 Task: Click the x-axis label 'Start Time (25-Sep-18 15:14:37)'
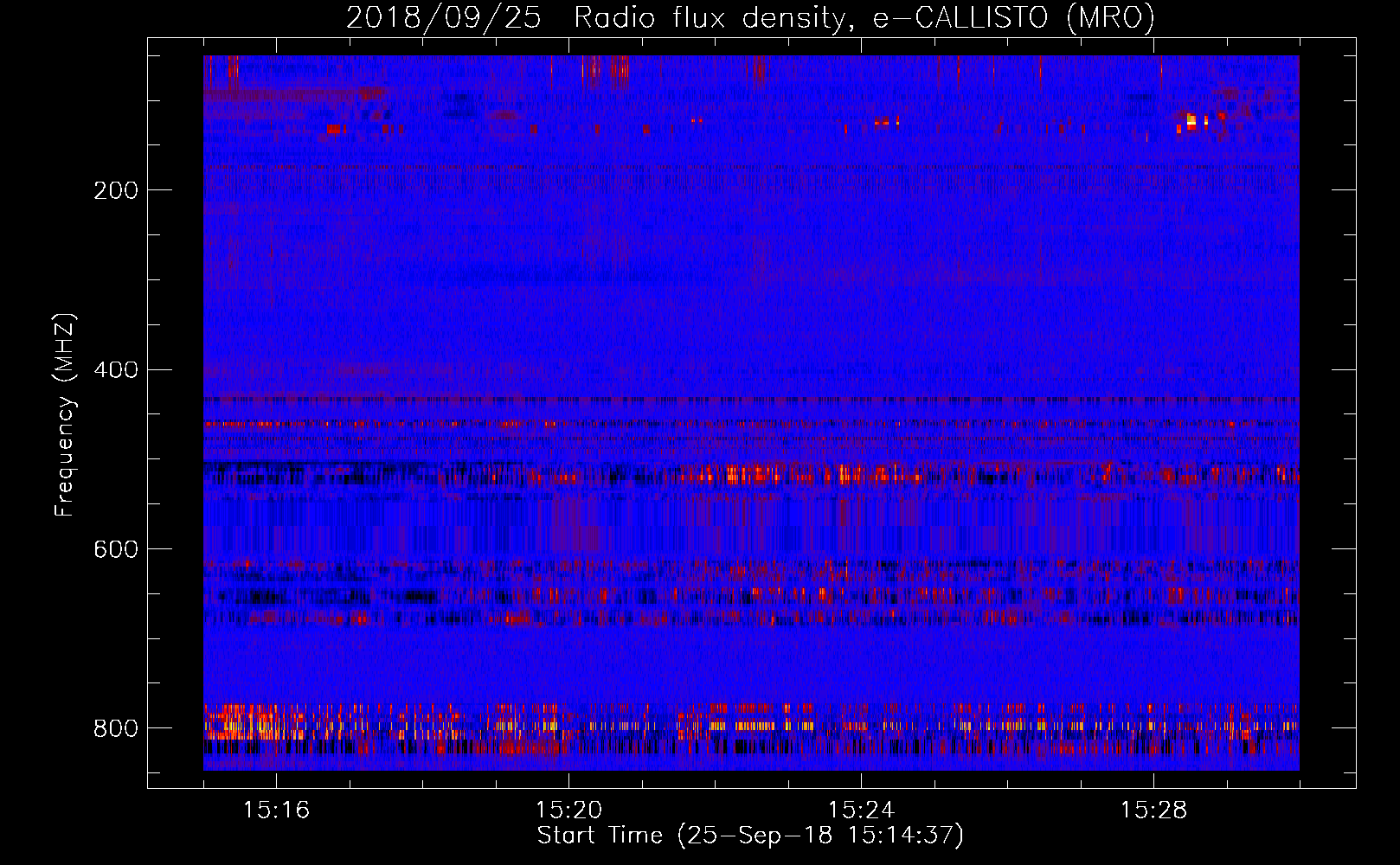click(x=750, y=836)
